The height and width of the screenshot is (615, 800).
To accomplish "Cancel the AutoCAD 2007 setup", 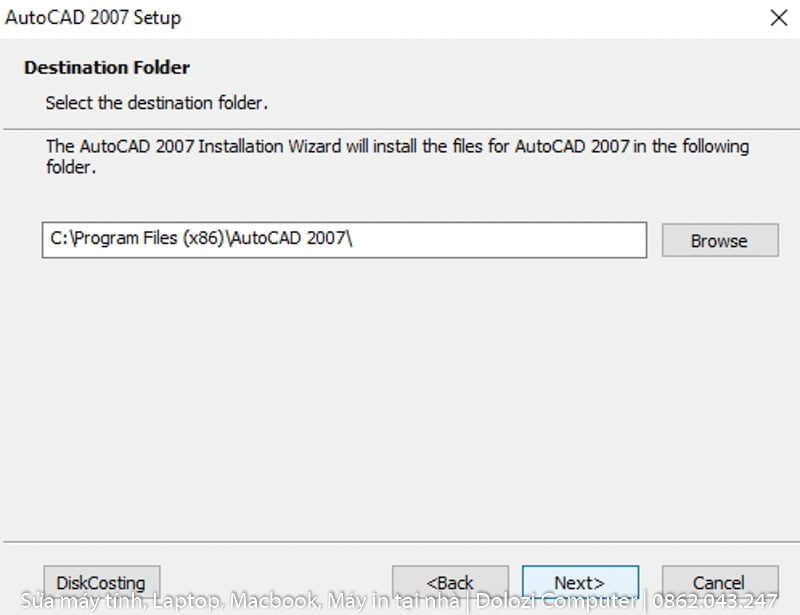I will tap(719, 582).
